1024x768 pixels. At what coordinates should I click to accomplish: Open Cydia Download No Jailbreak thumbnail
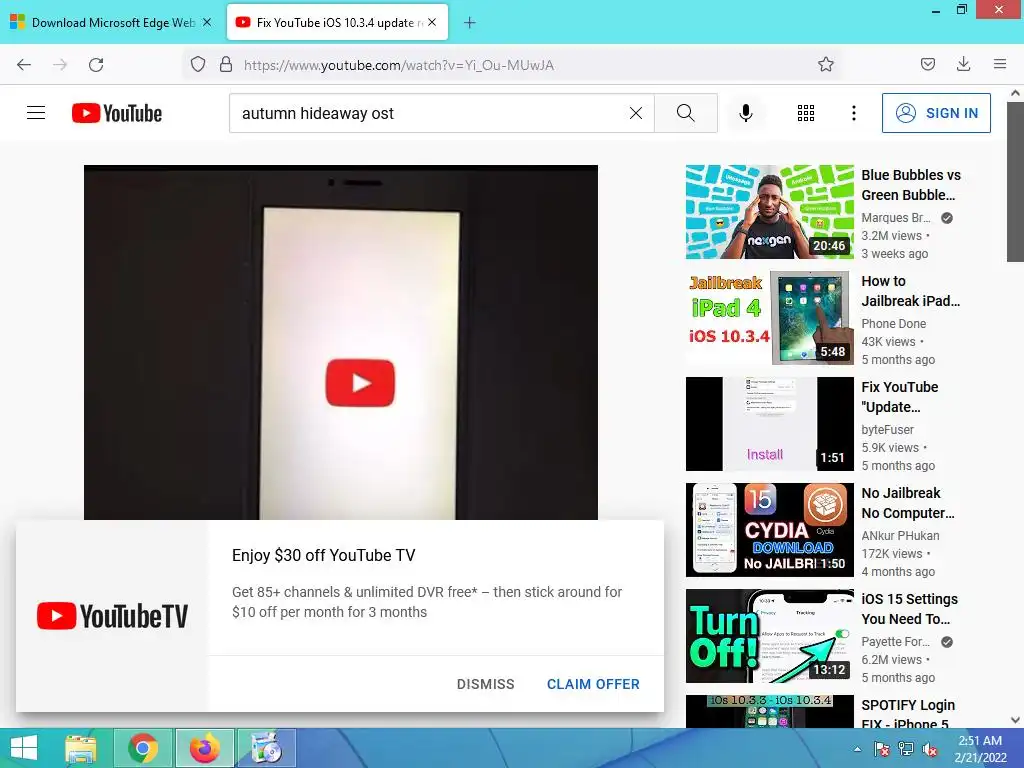point(769,530)
